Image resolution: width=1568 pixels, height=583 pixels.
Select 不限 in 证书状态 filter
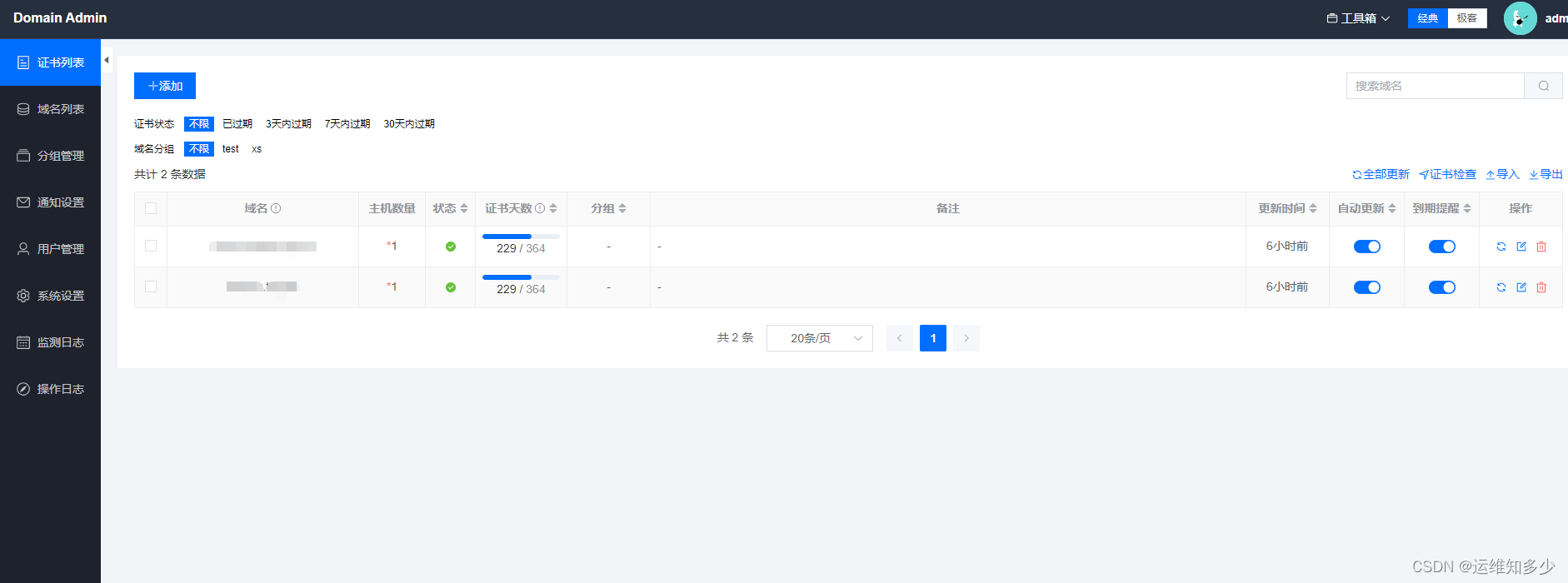[x=199, y=124]
